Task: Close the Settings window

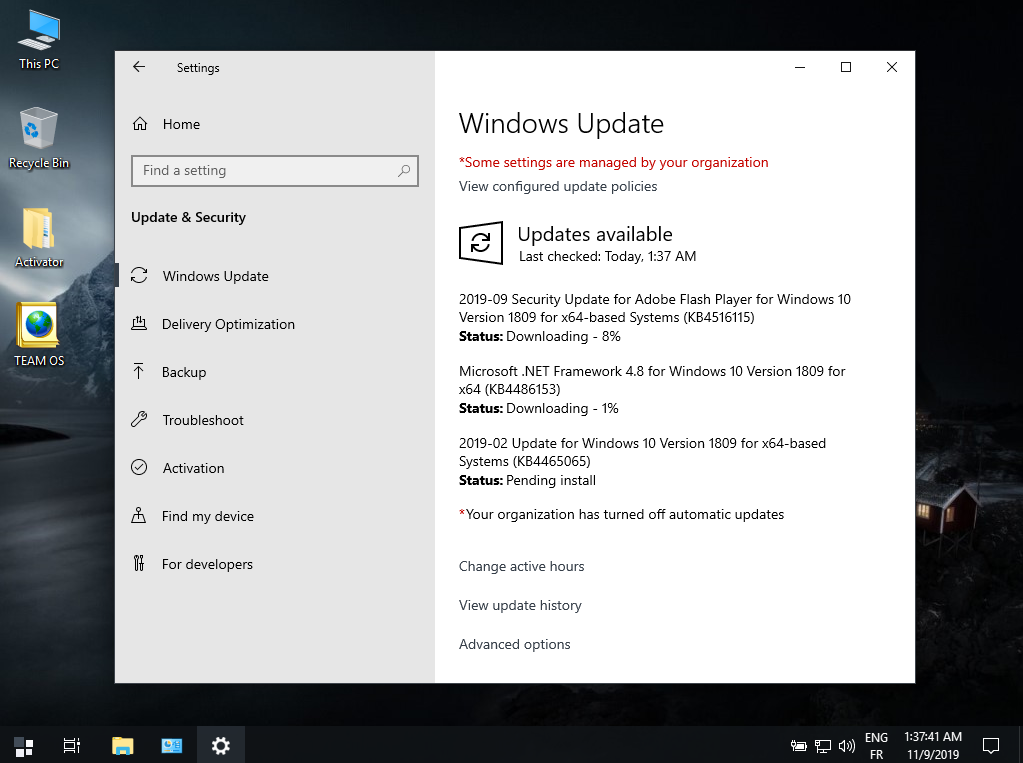Action: (x=892, y=67)
